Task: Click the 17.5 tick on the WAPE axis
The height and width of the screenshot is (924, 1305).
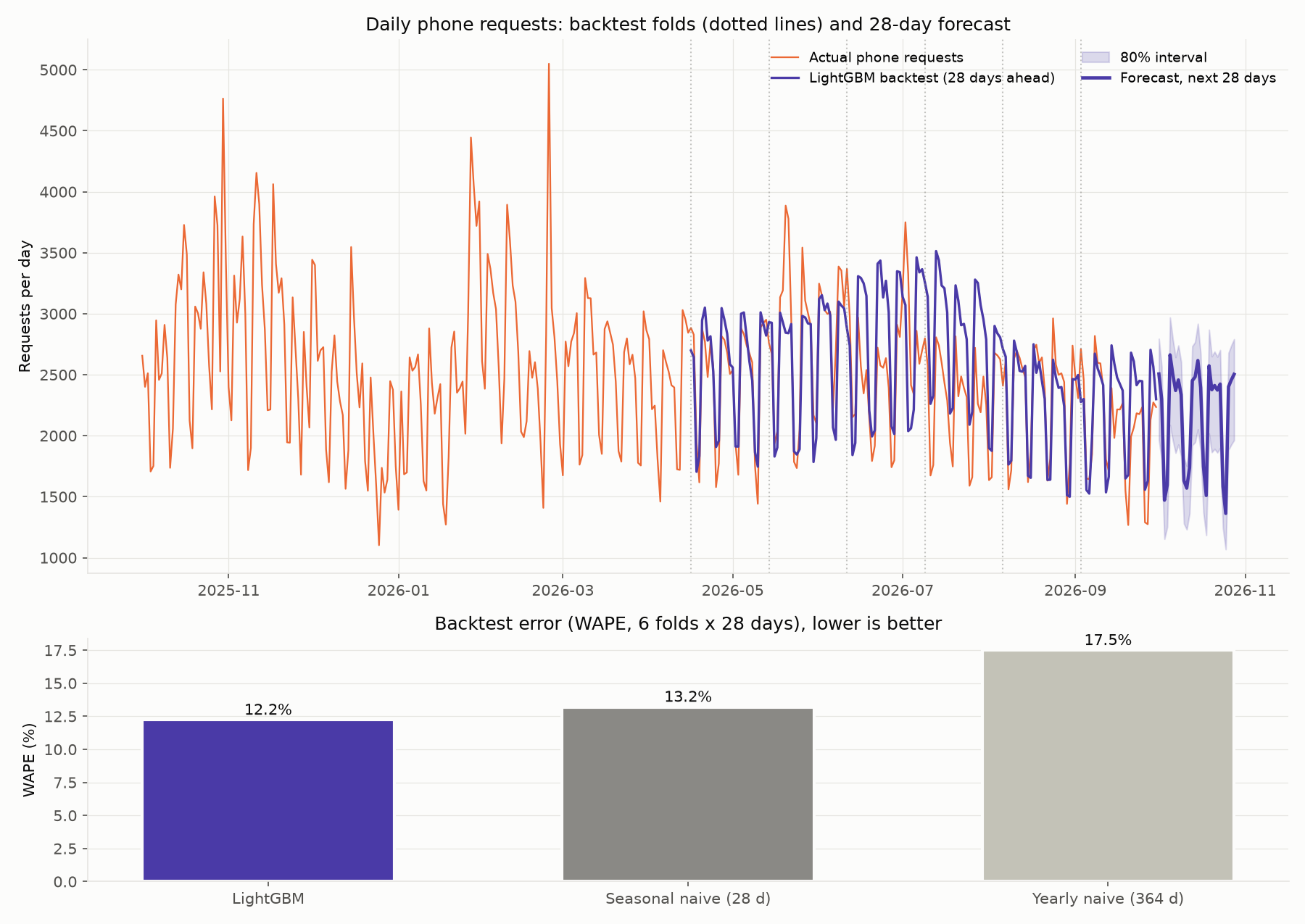Action: click(x=61, y=651)
